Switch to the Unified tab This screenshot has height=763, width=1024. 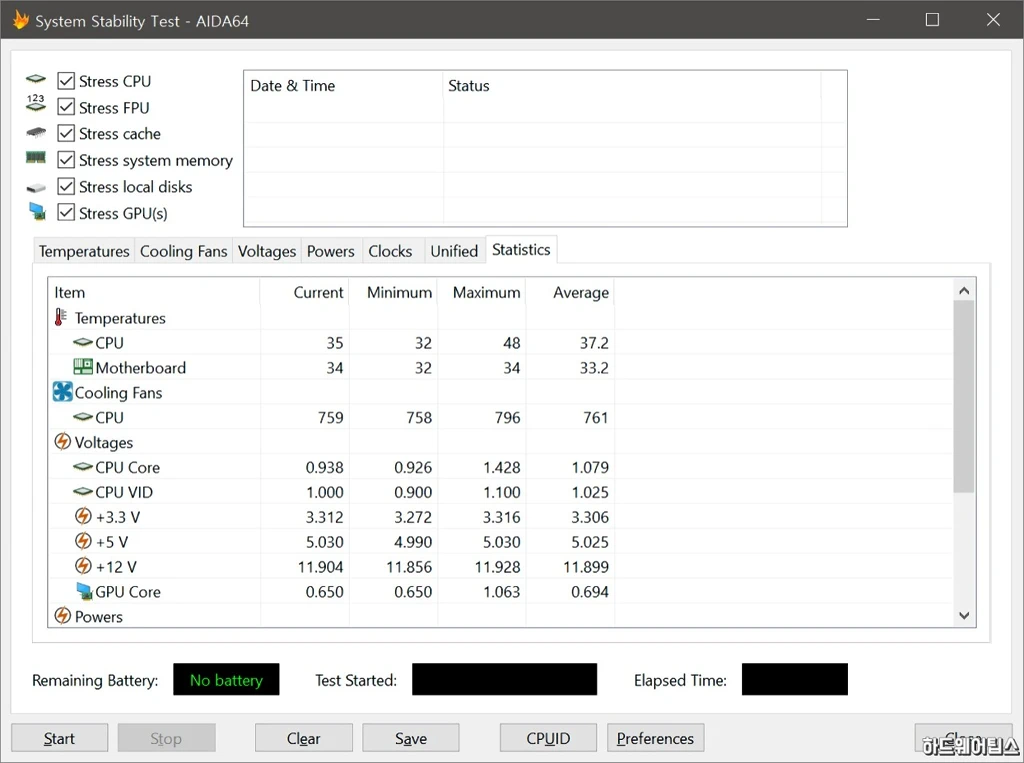pyautogui.click(x=455, y=252)
